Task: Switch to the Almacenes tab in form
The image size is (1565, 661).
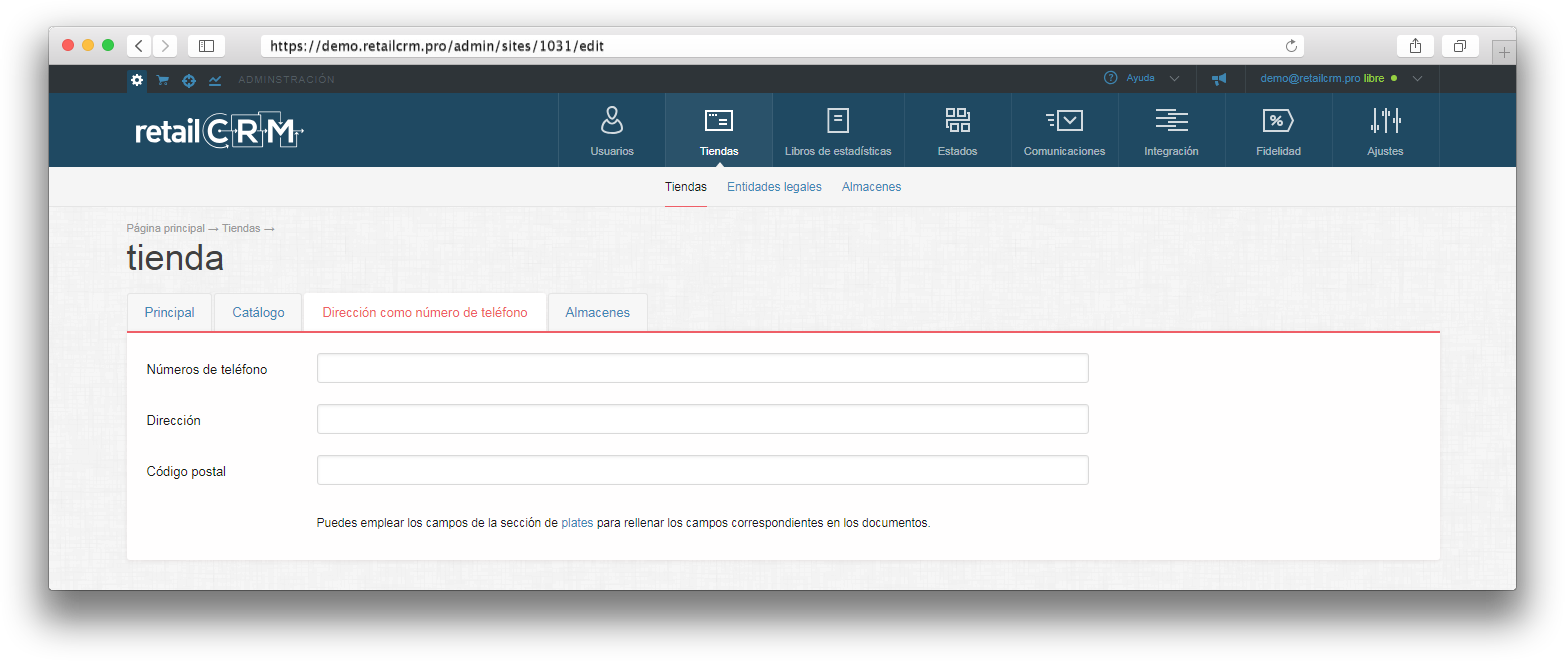Action: pyautogui.click(x=598, y=313)
